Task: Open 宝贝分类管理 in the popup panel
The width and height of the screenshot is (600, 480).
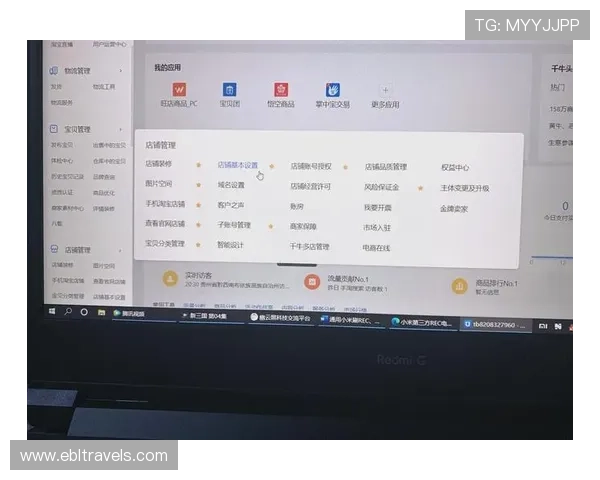Action: tap(165, 243)
